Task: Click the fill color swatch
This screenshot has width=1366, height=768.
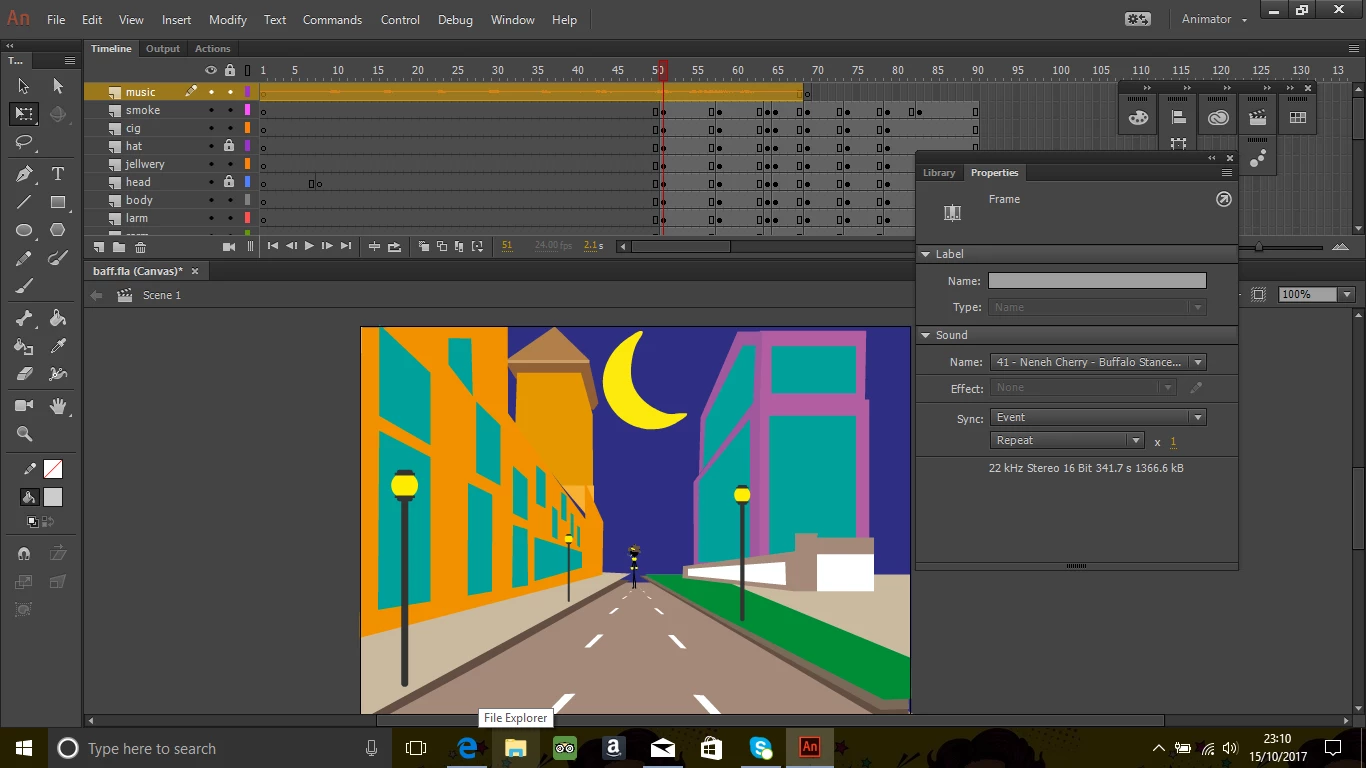Action: pyautogui.click(x=53, y=497)
